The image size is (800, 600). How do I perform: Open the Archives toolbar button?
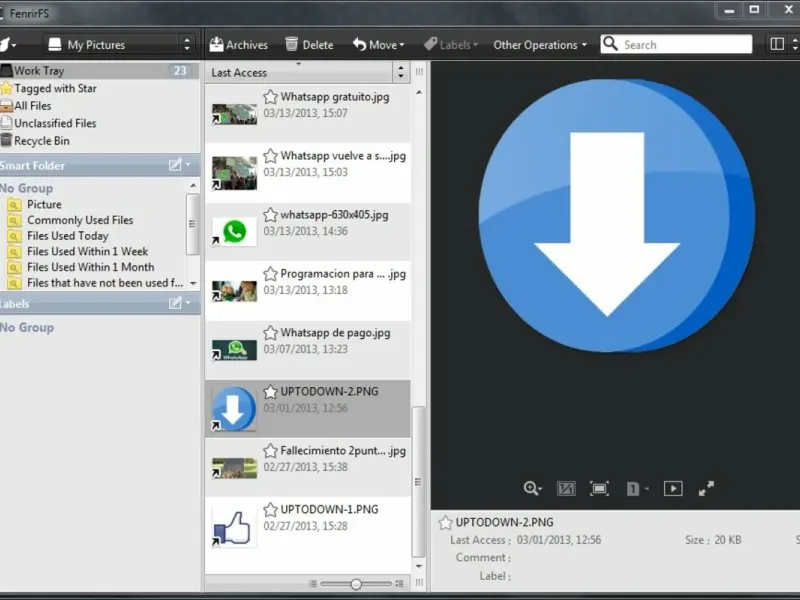(239, 45)
